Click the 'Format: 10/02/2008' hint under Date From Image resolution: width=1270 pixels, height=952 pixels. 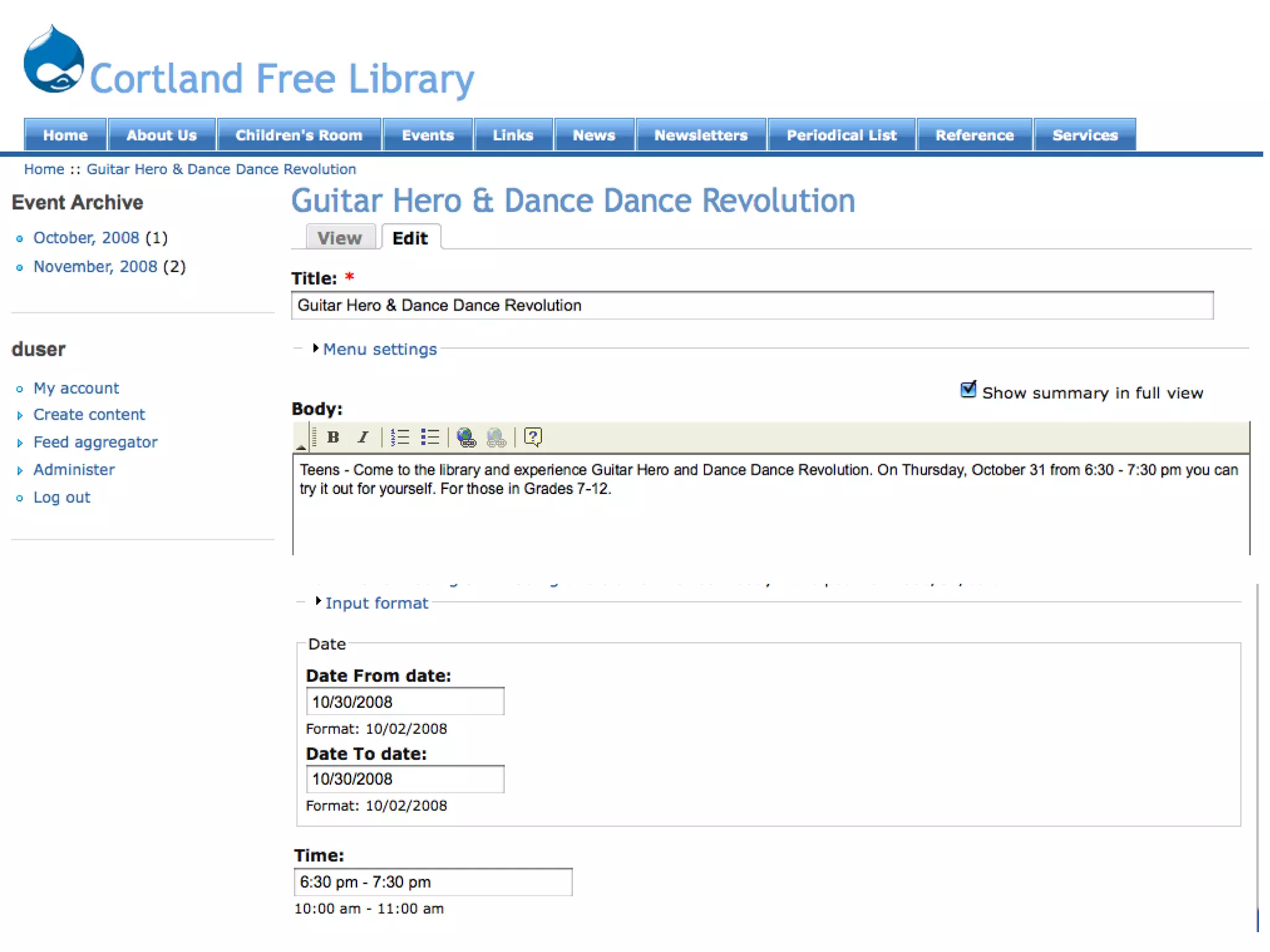pyautogui.click(x=376, y=729)
